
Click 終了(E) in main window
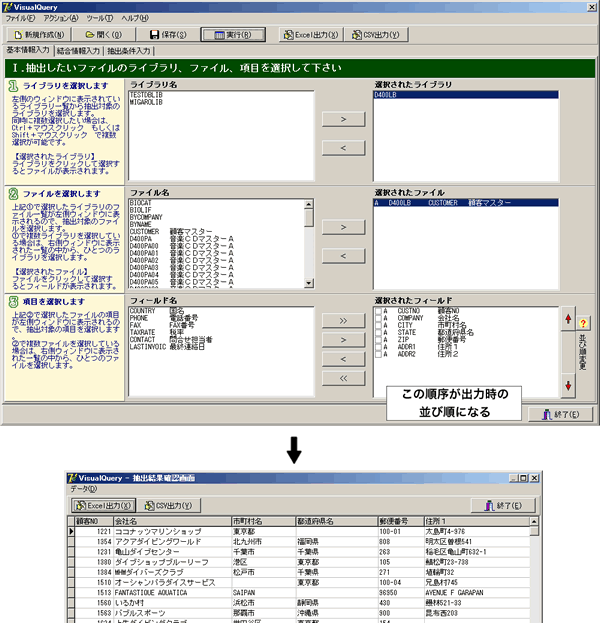pyautogui.click(x=561, y=414)
